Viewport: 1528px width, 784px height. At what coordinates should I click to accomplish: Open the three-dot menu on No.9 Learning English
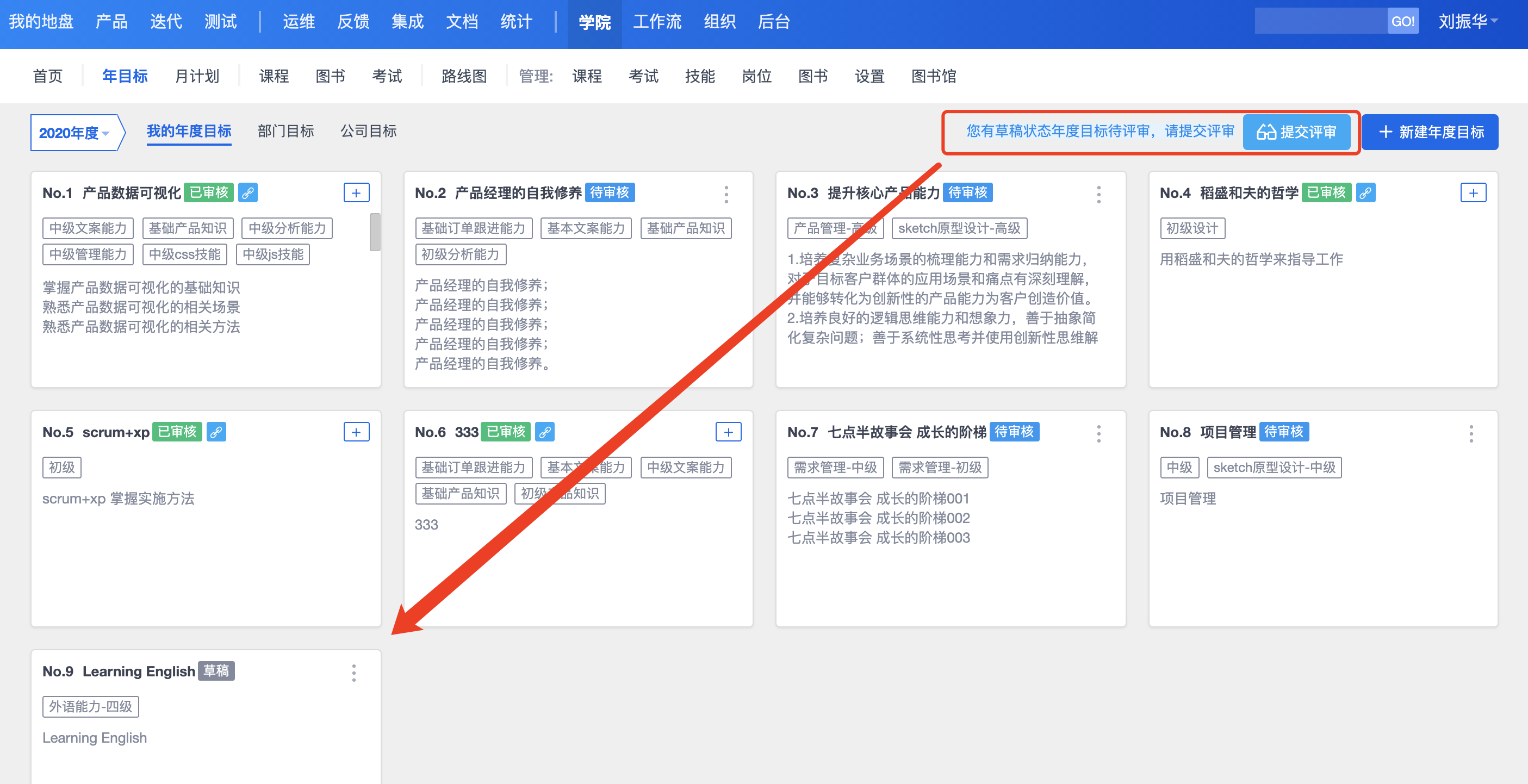[353, 673]
